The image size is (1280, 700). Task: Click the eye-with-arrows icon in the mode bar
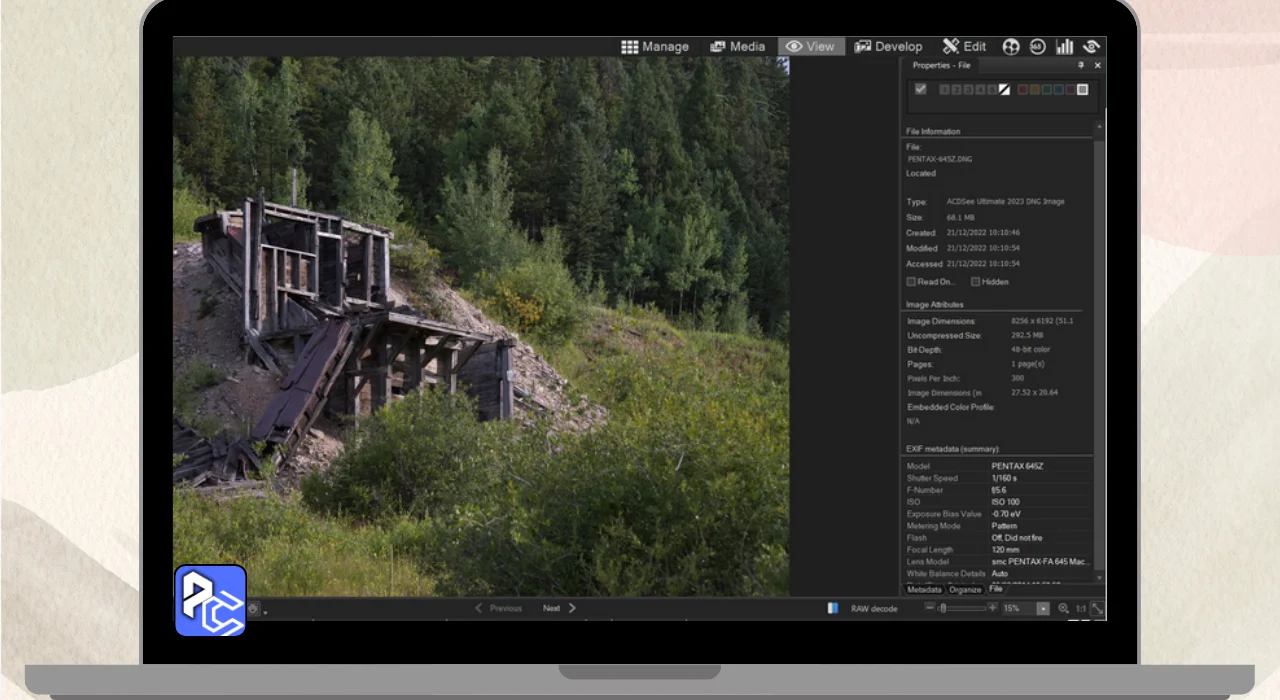(1091, 46)
